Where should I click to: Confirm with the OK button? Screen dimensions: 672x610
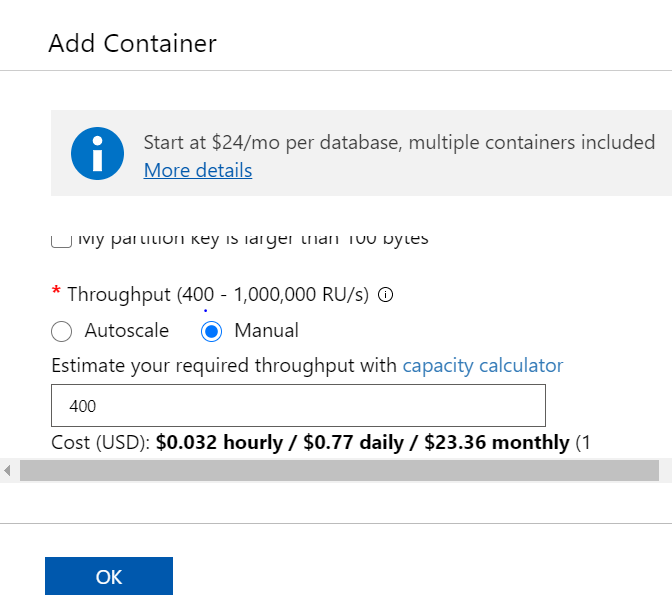coord(109,577)
